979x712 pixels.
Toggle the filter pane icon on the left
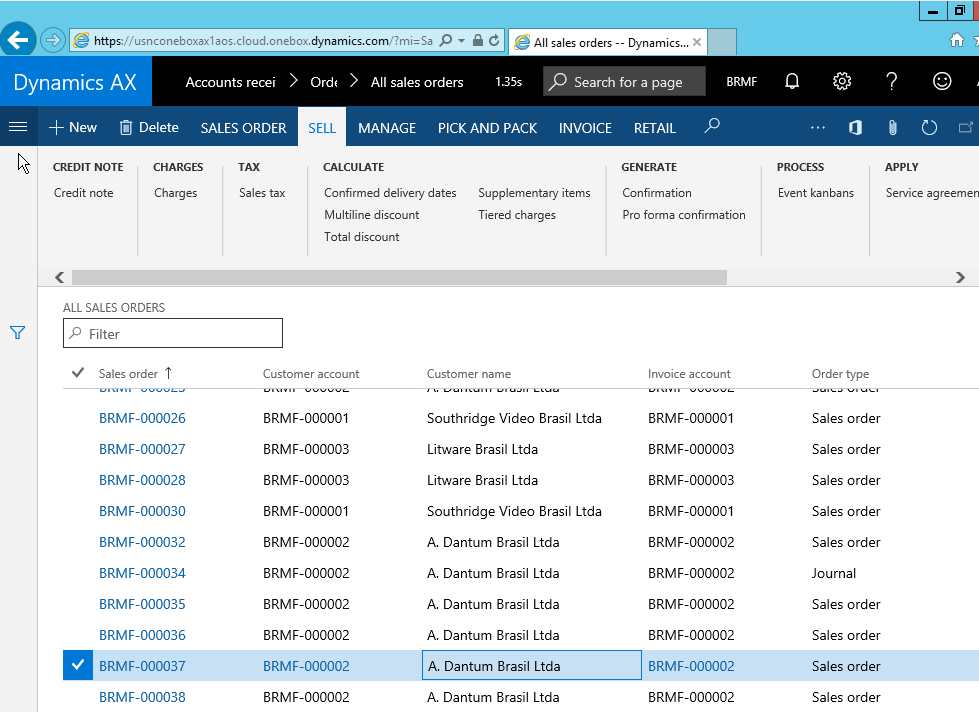17,332
